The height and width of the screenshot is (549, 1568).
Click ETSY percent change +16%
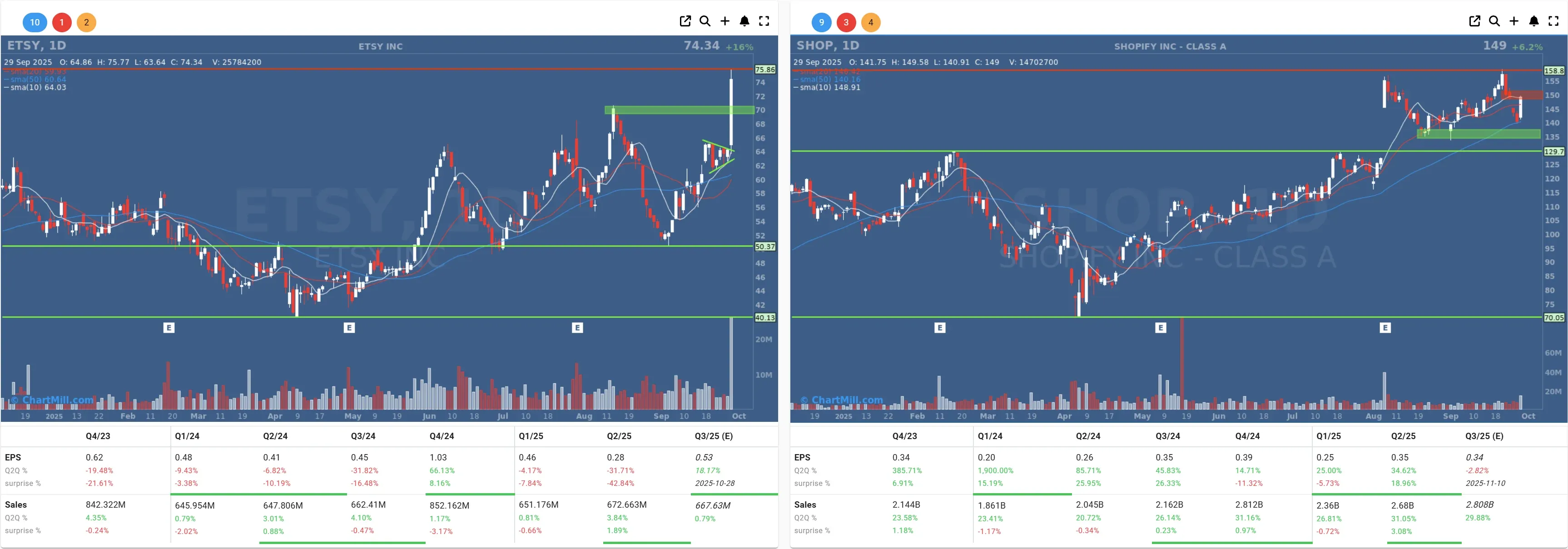pyautogui.click(x=739, y=47)
